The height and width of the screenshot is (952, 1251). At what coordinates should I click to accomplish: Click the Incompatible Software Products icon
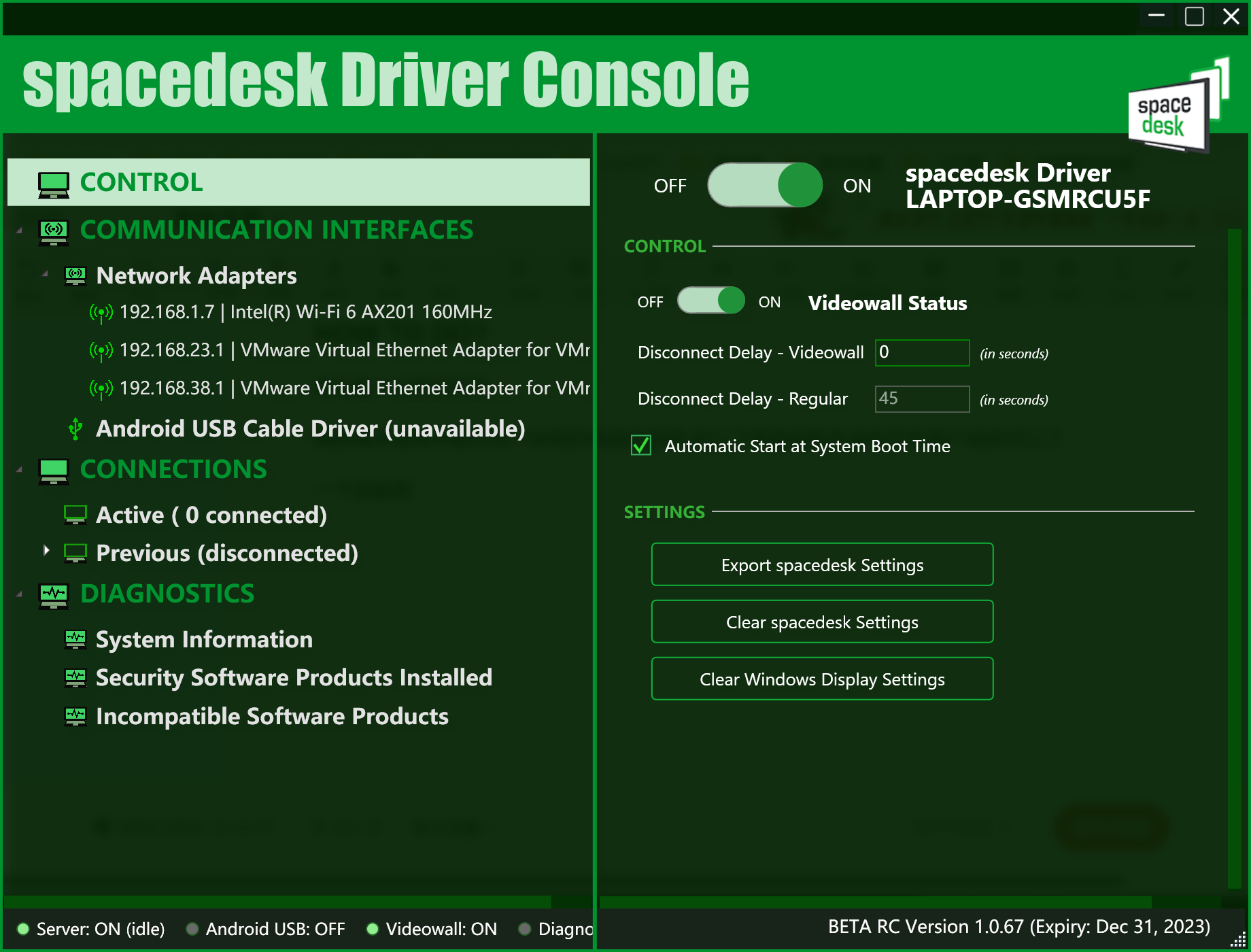coord(75,717)
